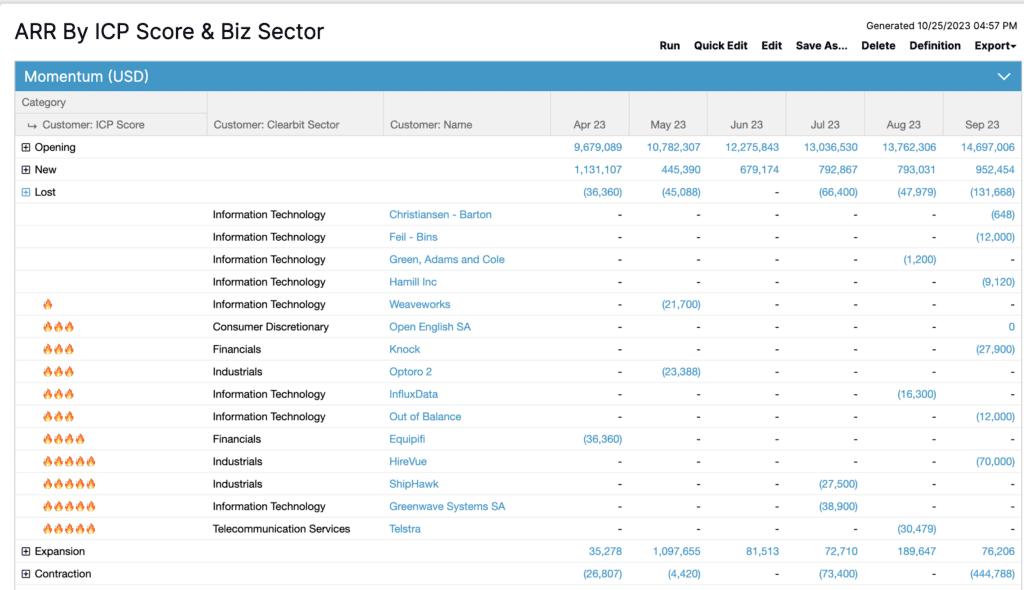This screenshot has width=1024, height=590.
Task: Click the three-flame ICP score for Out of Balance
Action: [58, 416]
